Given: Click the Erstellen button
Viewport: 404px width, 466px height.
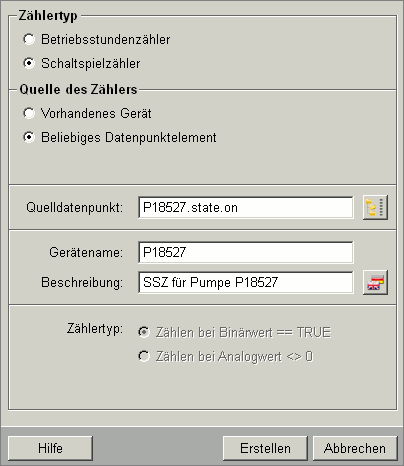Looking at the screenshot, I should (x=265, y=448).
